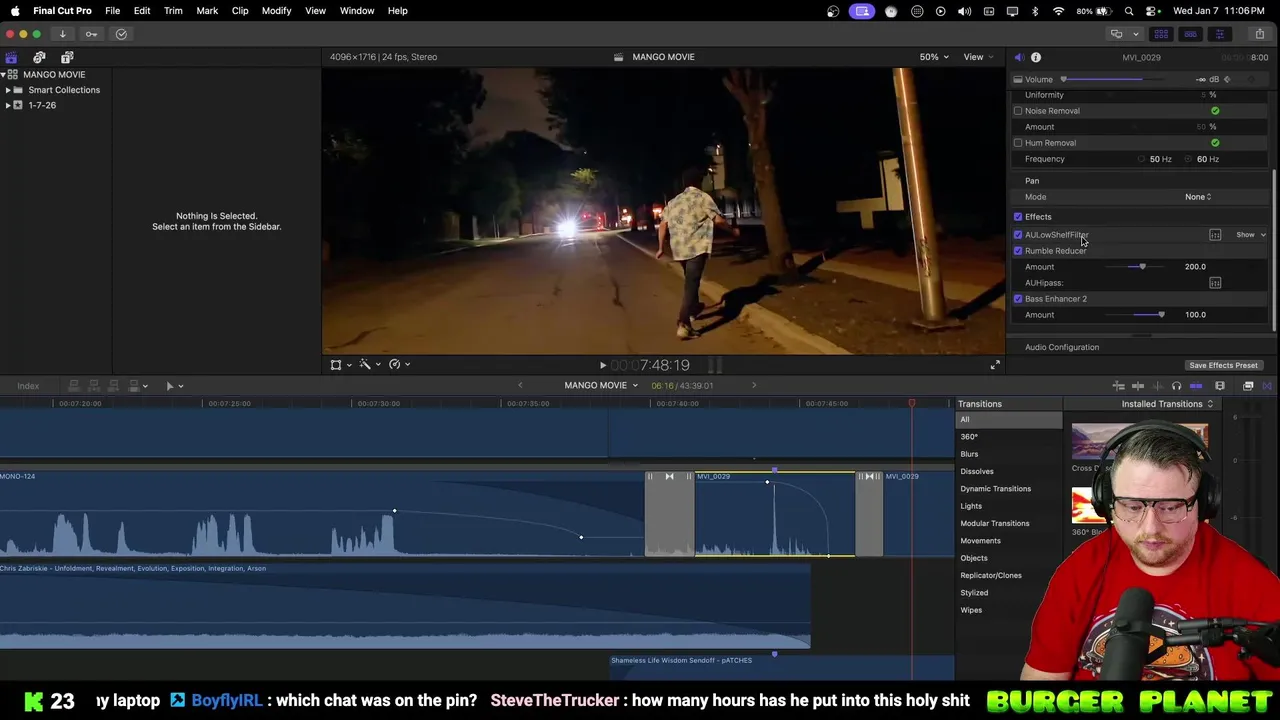This screenshot has width=1280, height=720.
Task: Open the Mark menu
Action: (207, 10)
